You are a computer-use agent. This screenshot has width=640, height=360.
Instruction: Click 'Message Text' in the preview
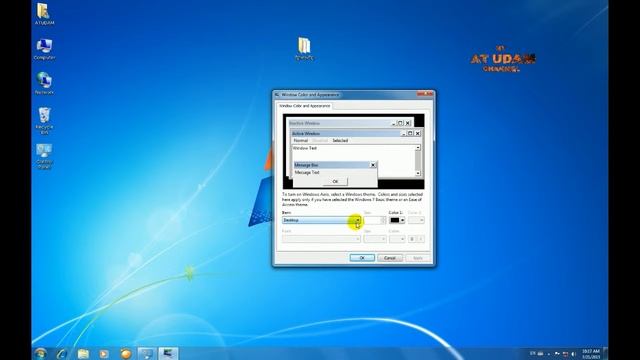tap(307, 173)
